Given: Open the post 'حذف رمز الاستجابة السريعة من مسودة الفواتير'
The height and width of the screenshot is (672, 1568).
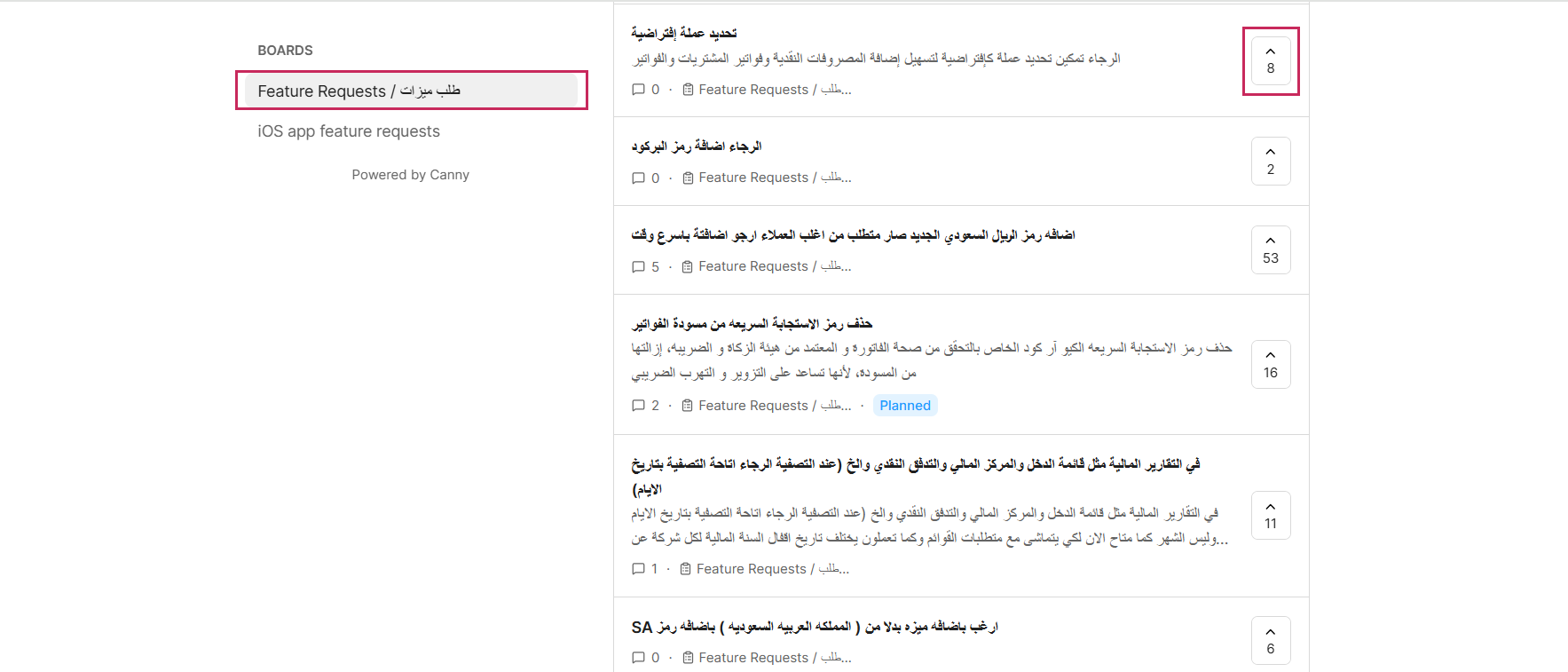Looking at the screenshot, I should [x=751, y=324].
